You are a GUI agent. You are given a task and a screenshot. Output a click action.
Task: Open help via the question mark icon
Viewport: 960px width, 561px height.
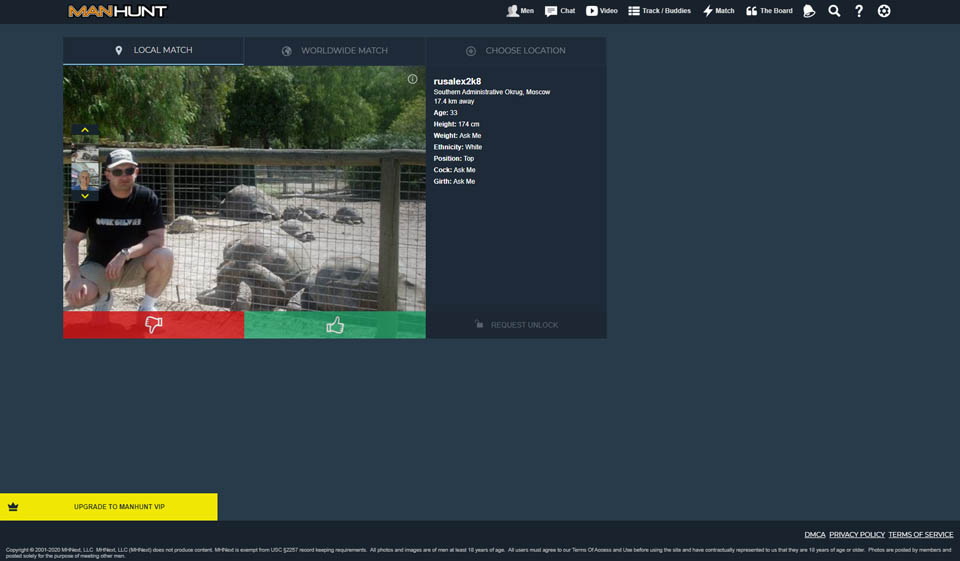click(859, 11)
